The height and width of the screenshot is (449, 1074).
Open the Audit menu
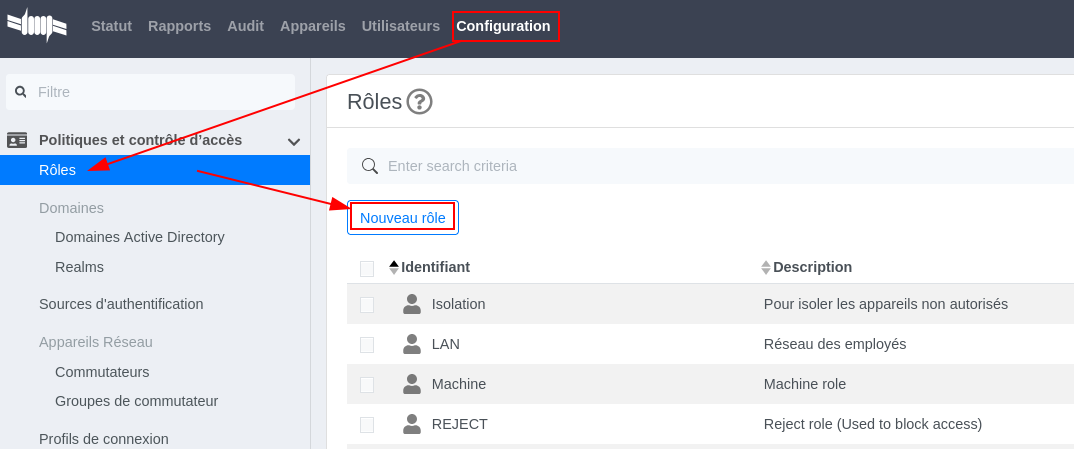click(246, 26)
